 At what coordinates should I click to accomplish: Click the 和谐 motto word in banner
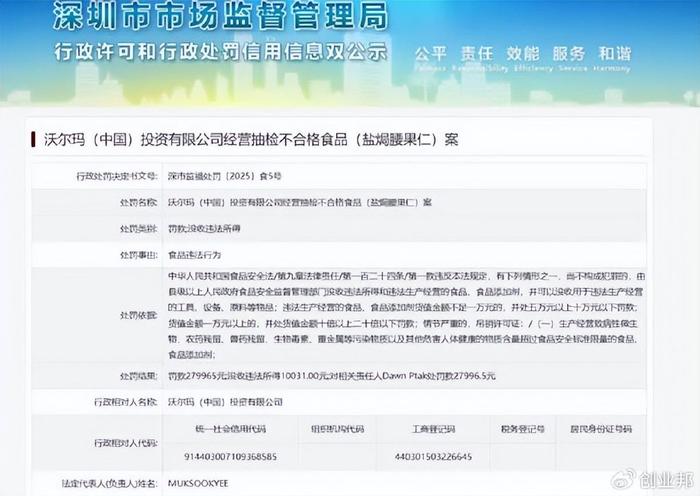[x=614, y=54]
